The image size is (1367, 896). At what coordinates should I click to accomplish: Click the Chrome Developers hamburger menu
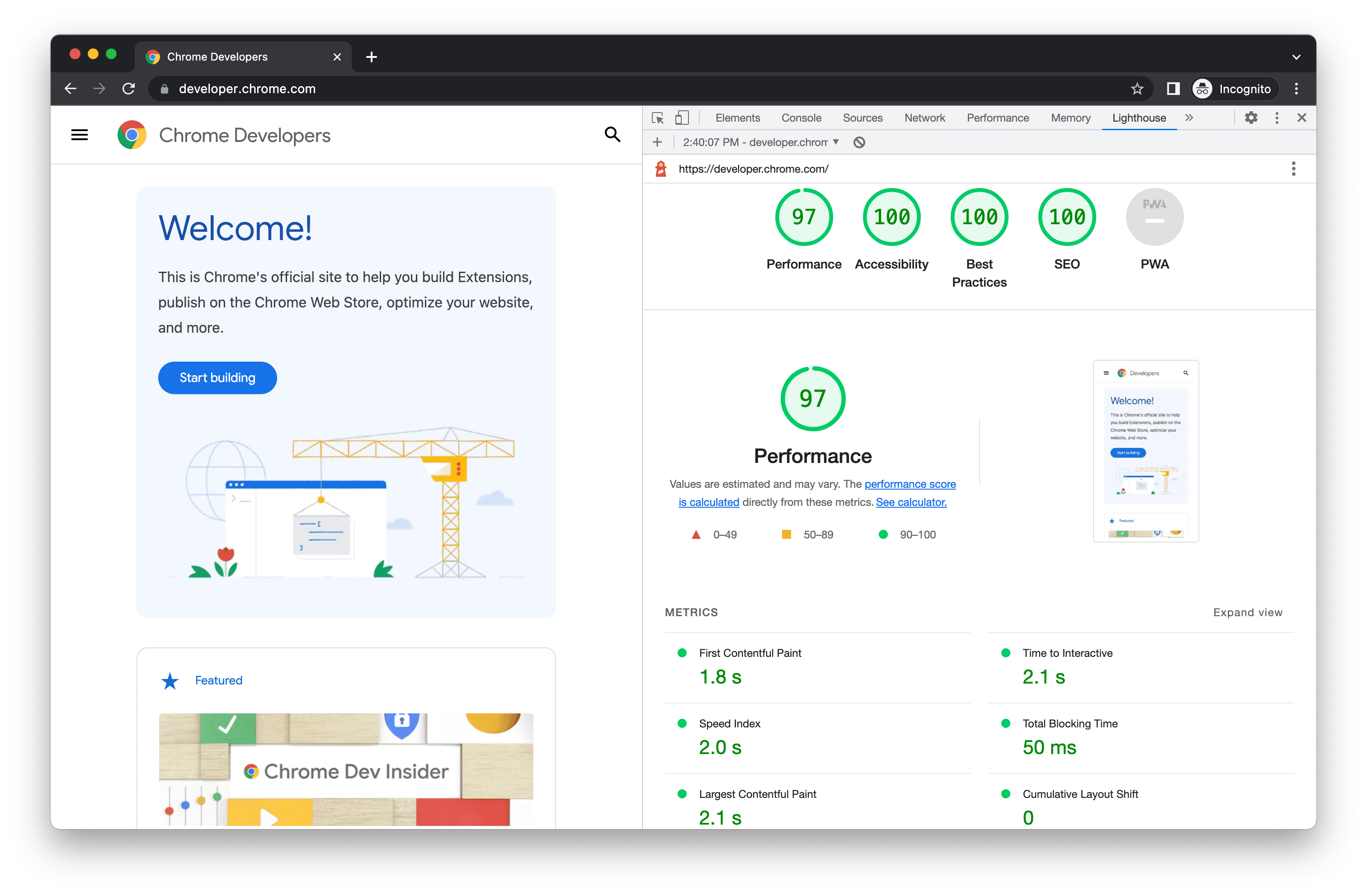(80, 135)
